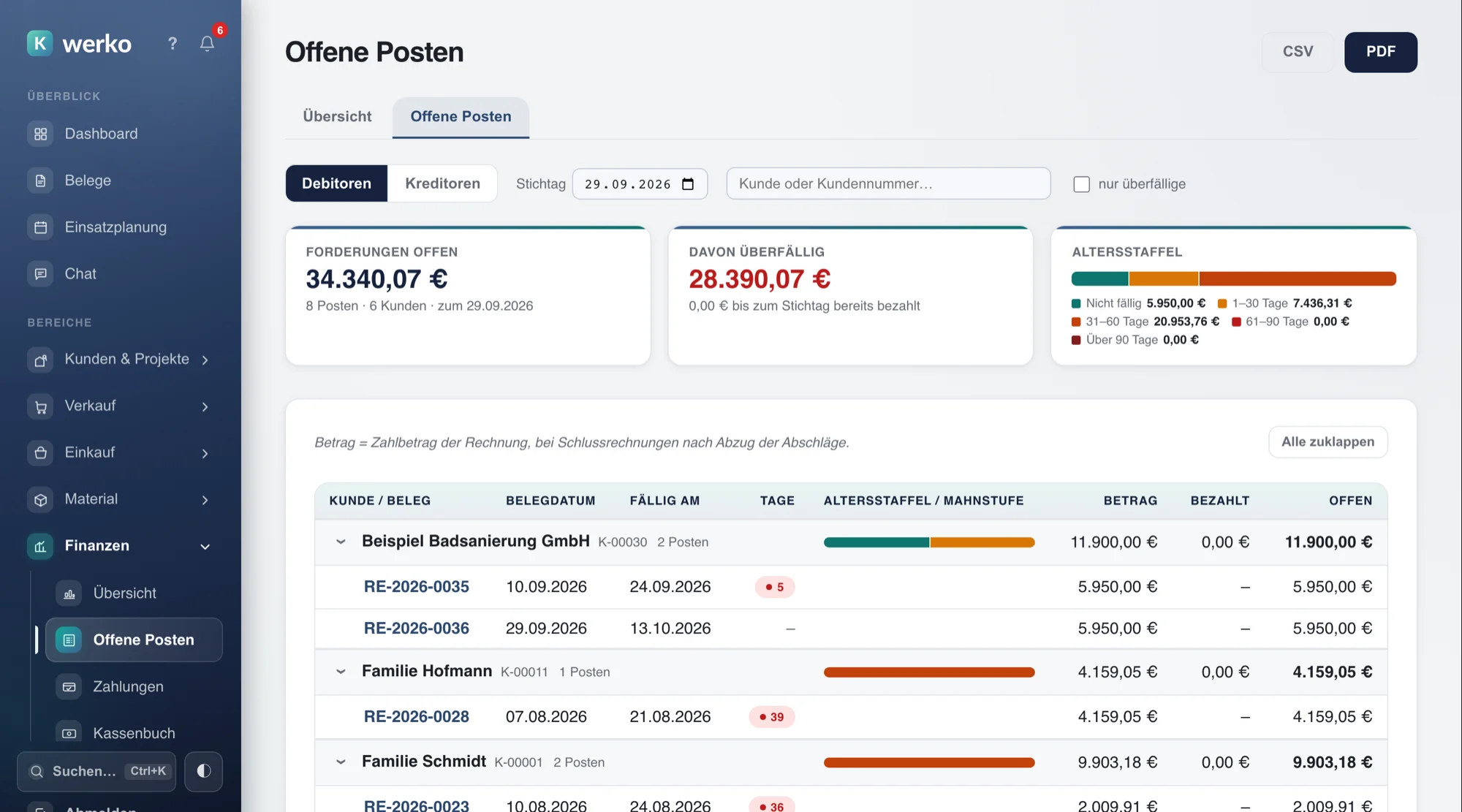Click the Verkauf cart icon

coord(40,406)
